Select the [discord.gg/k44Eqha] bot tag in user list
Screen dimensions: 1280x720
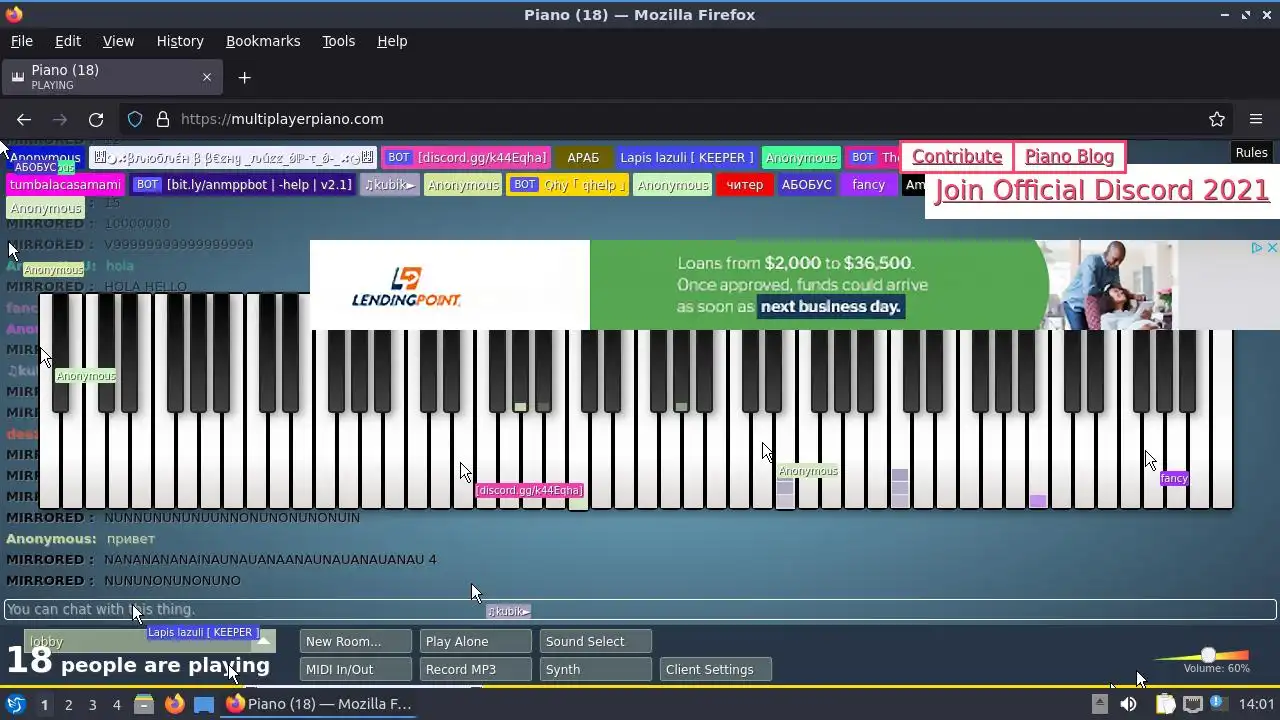click(466, 158)
